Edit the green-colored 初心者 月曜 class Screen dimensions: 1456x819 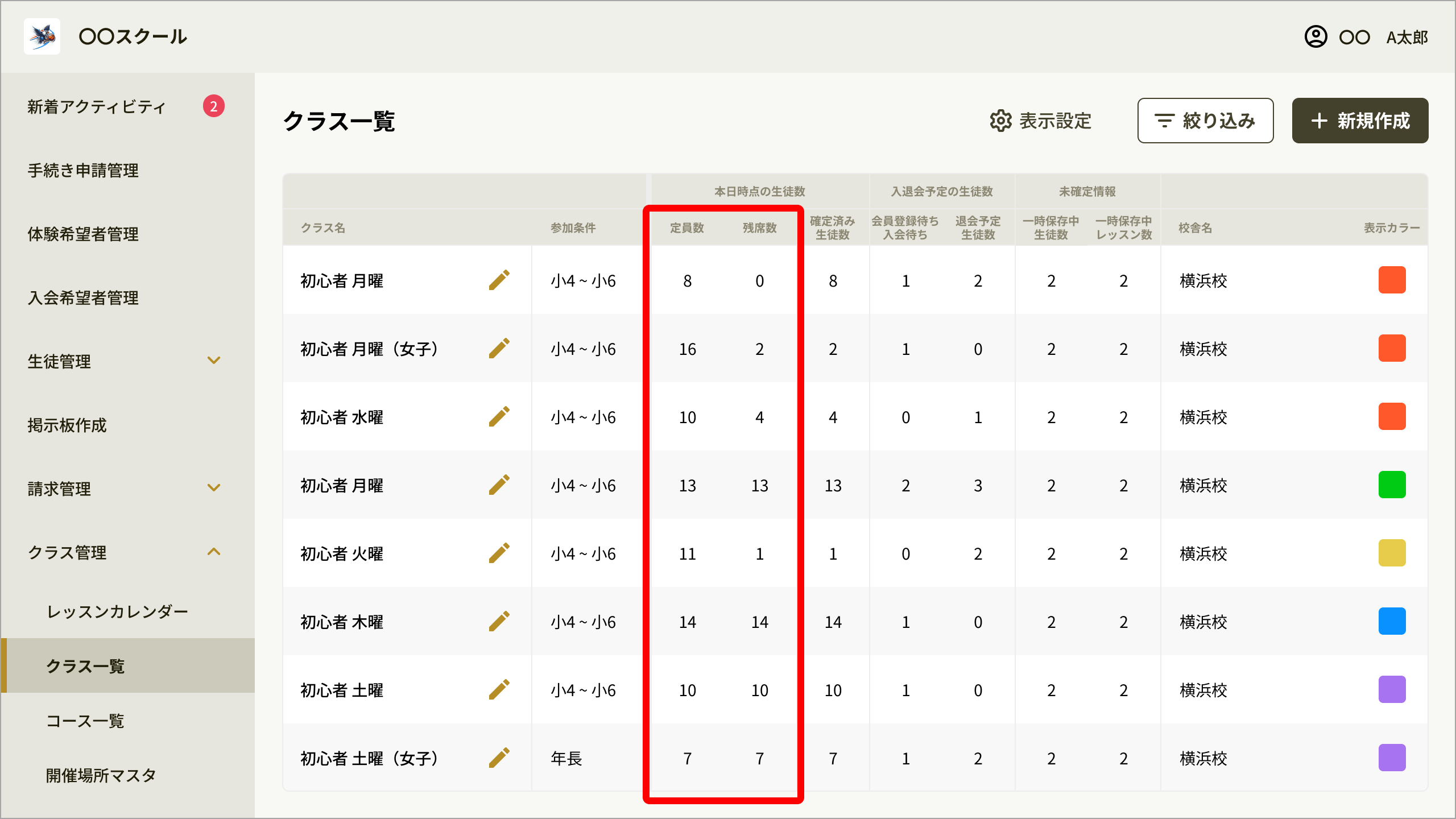(499, 485)
